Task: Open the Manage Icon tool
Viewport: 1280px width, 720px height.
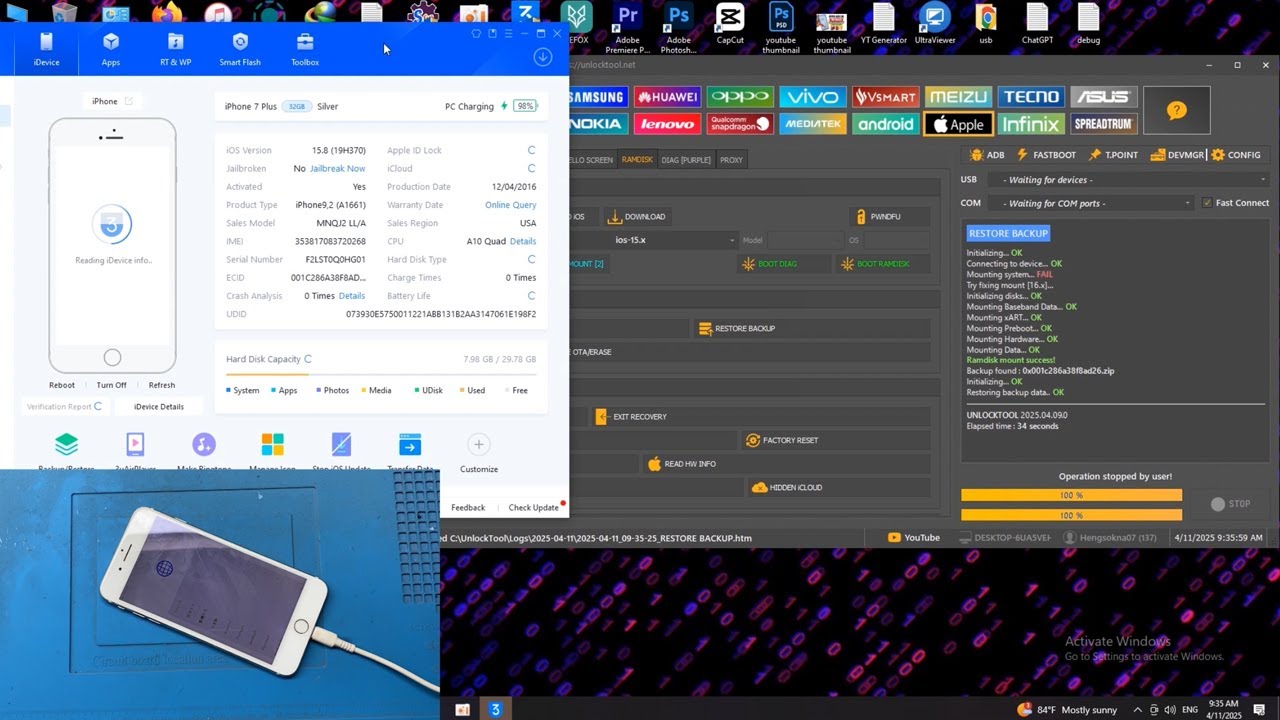Action: [272, 451]
